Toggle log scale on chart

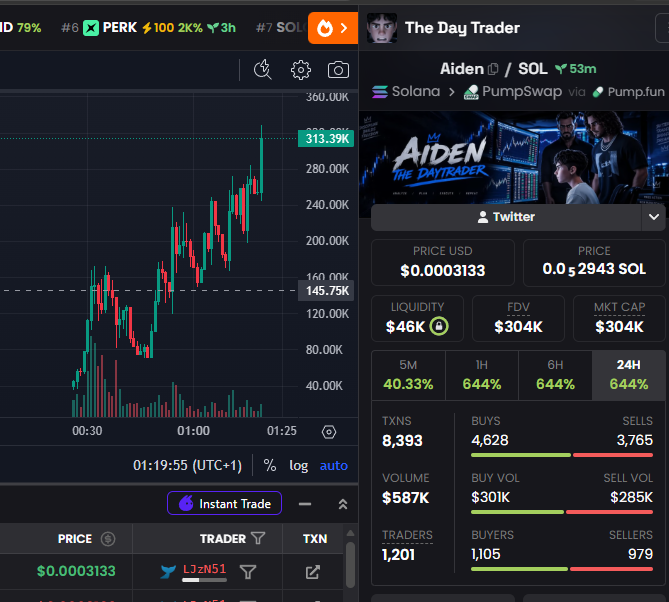point(299,465)
